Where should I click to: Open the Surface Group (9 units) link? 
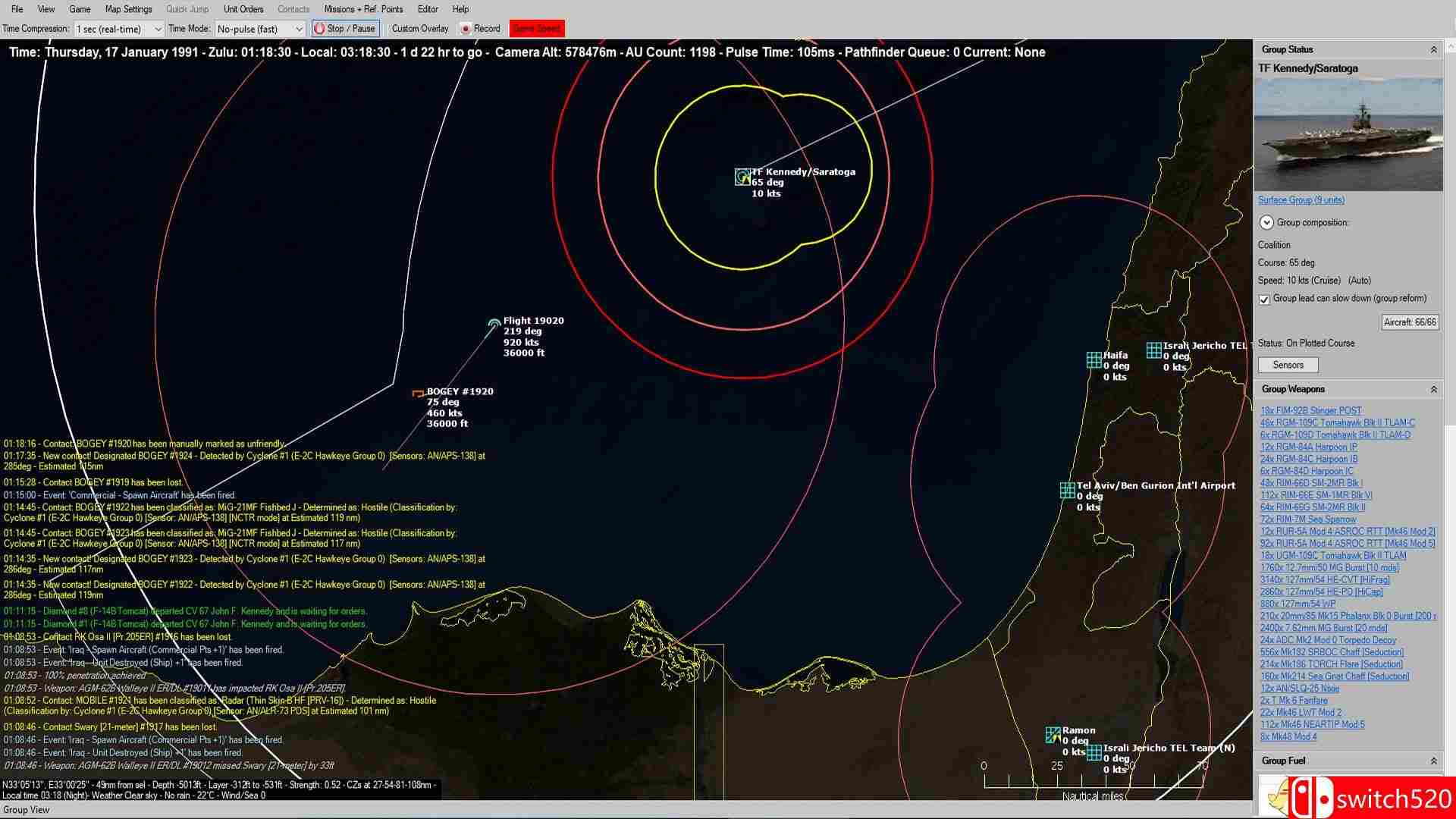(1301, 199)
